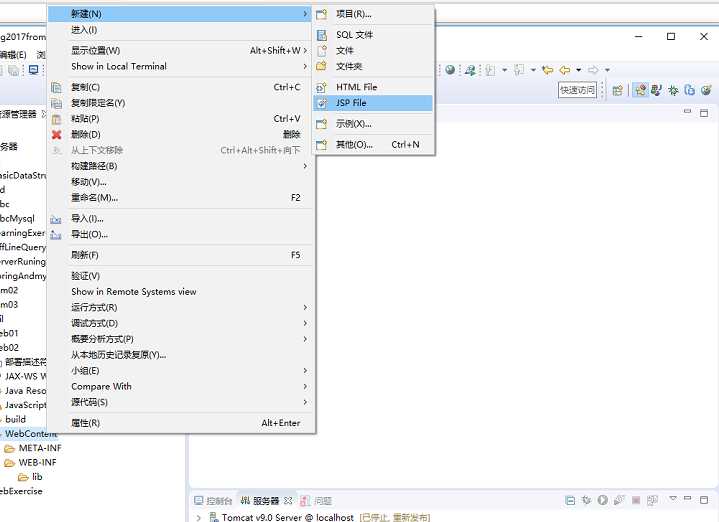Viewport: 719px width, 522px height.
Task: Click the 快速访问 quick access field
Action: tap(577, 90)
